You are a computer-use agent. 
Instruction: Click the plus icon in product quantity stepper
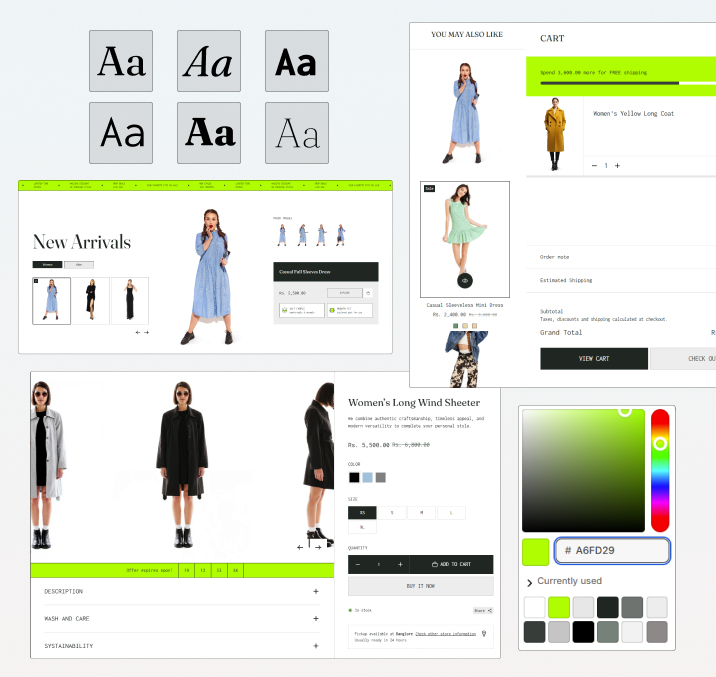click(x=400, y=565)
